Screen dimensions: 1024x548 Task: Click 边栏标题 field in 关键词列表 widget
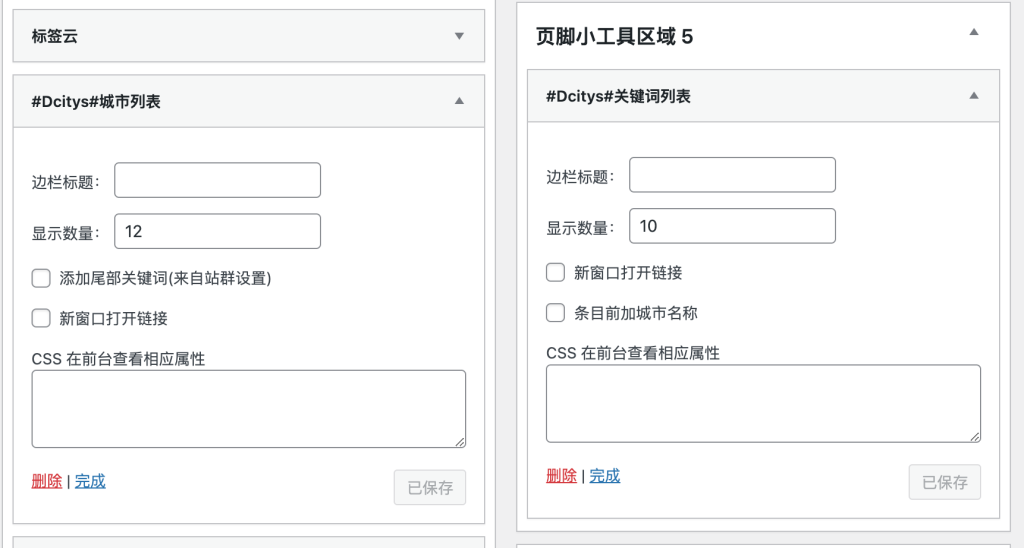click(731, 175)
